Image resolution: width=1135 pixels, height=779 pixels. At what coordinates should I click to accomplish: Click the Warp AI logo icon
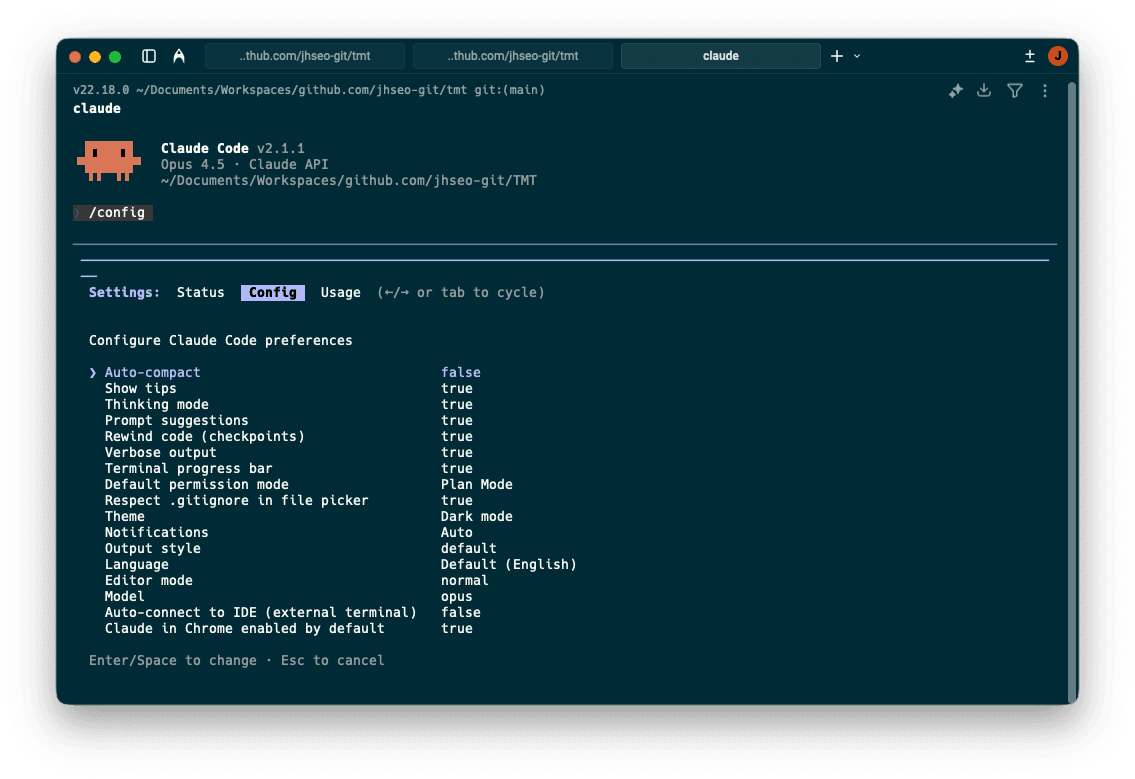click(178, 56)
